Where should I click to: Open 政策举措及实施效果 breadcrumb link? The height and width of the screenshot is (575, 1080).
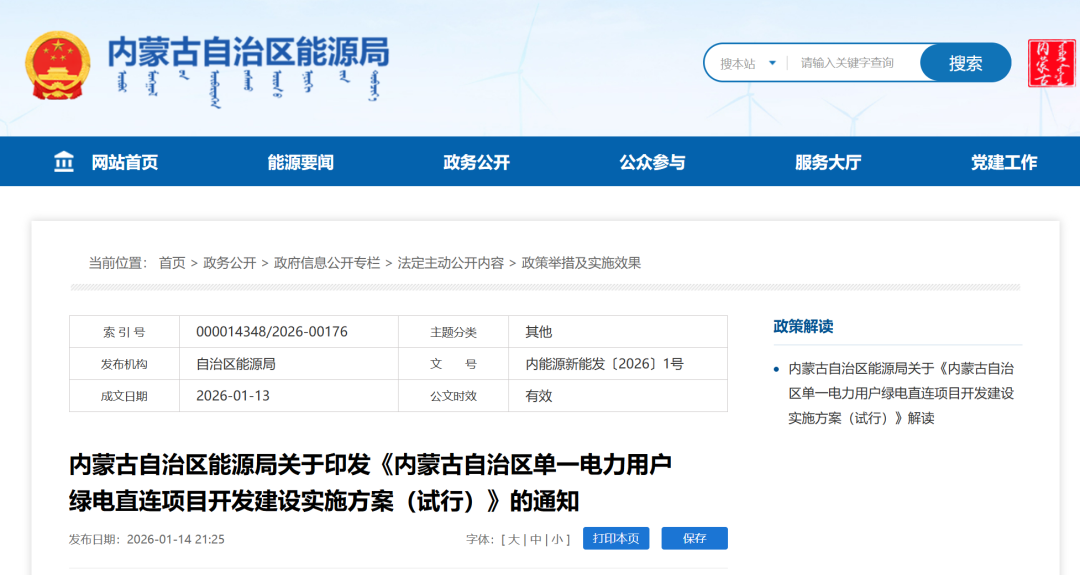tap(581, 263)
